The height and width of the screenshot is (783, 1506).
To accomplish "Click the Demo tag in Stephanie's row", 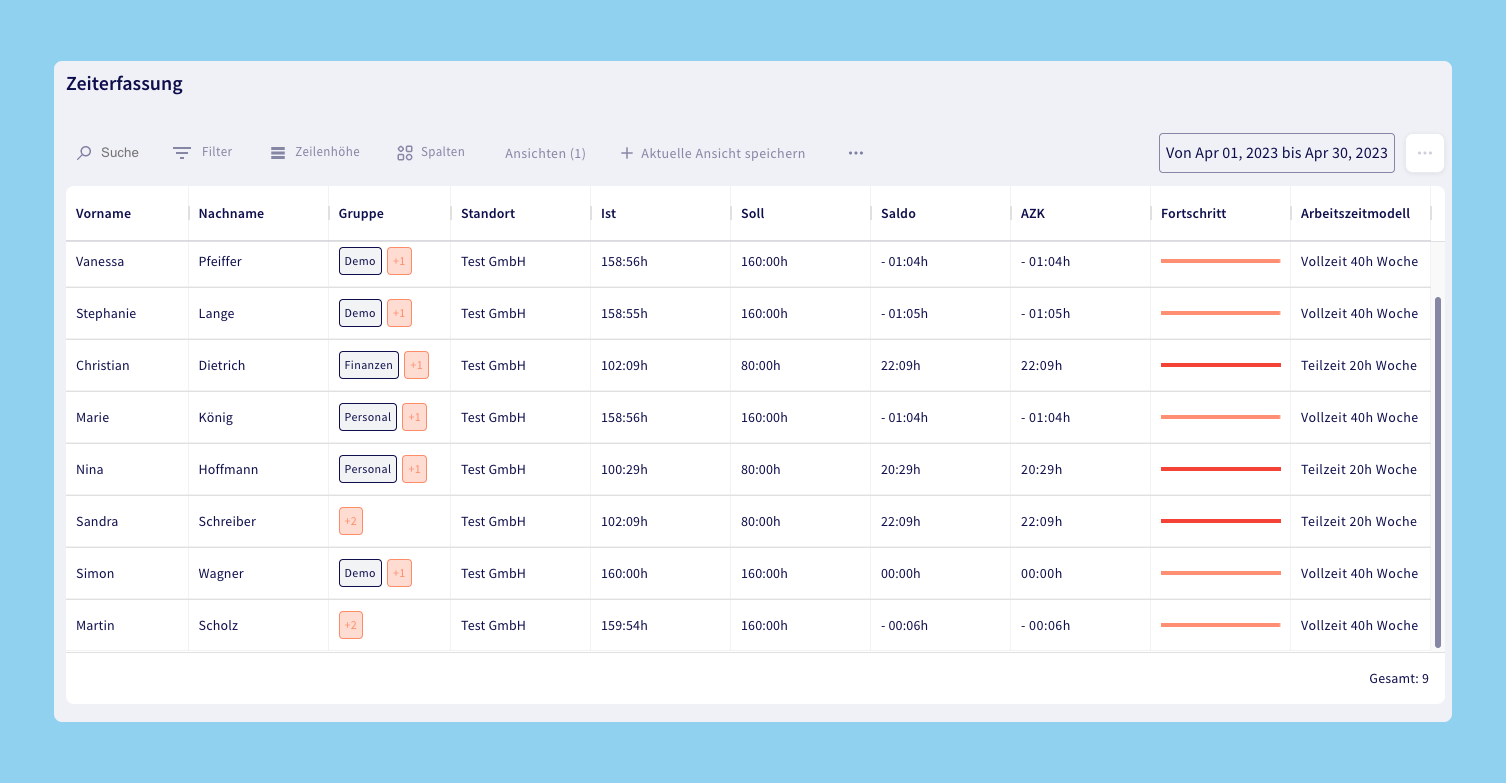I will tap(360, 313).
